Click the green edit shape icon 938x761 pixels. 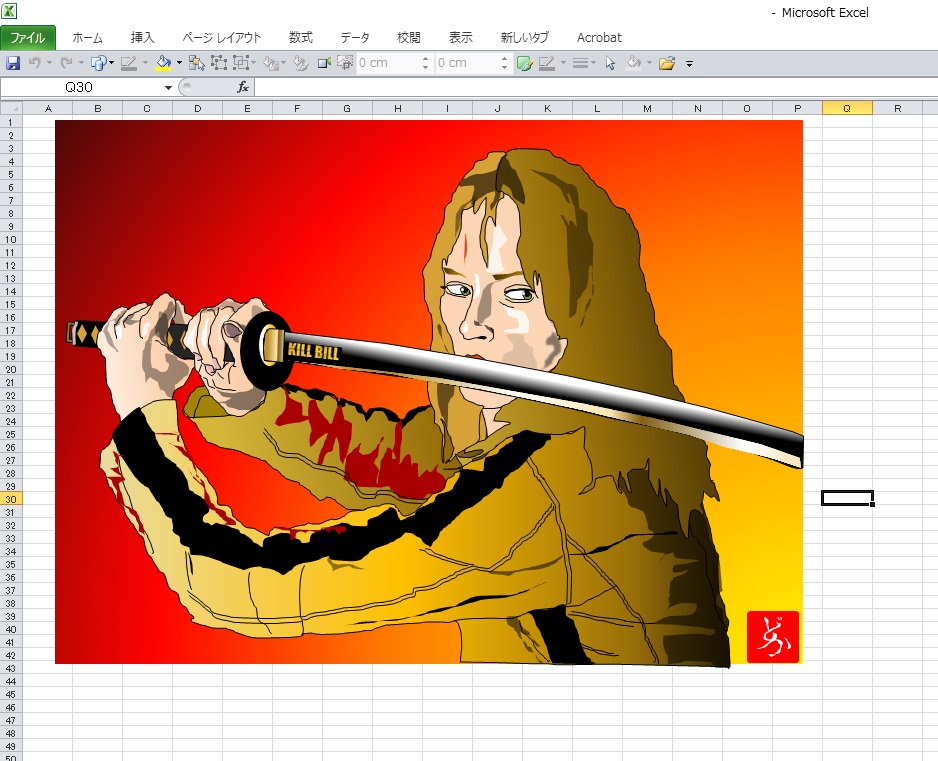tap(525, 63)
